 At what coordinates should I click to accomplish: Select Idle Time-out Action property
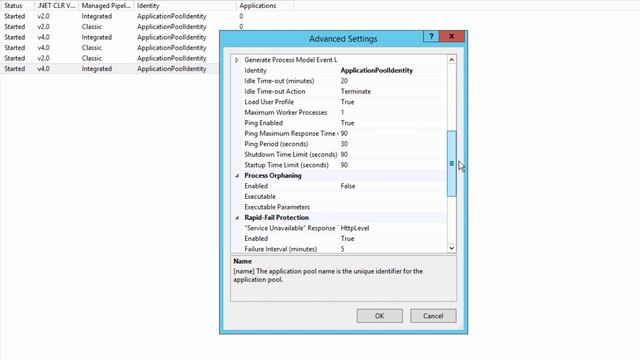tap(275, 91)
